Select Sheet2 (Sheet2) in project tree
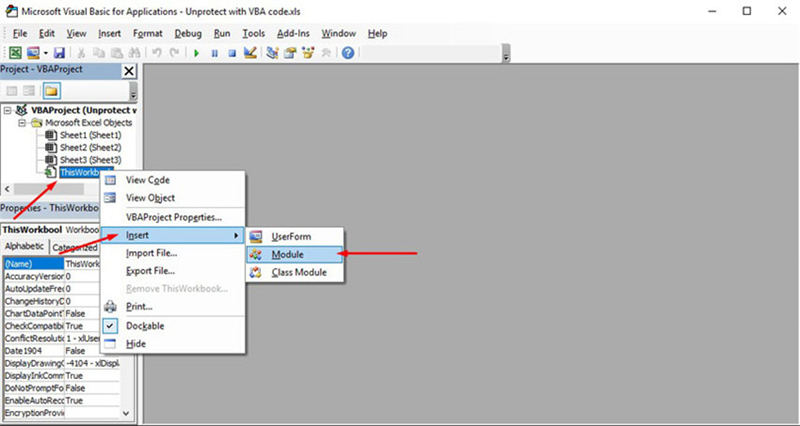This screenshot has height=426, width=800. click(89, 147)
